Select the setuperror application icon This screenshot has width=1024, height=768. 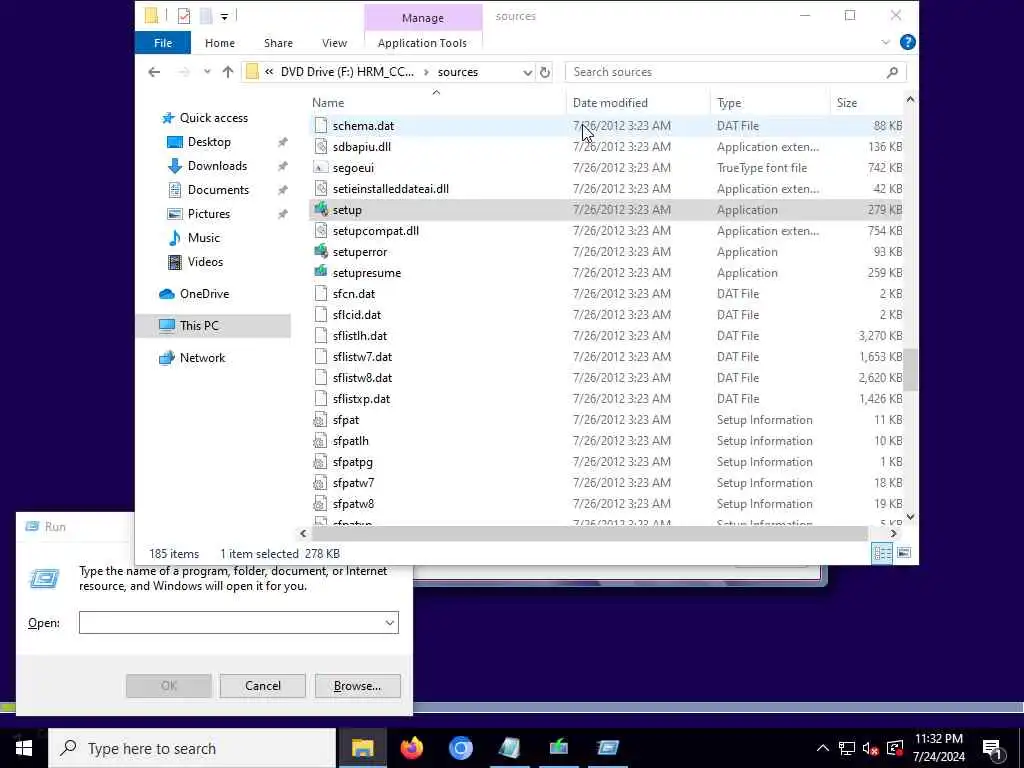[x=321, y=251]
